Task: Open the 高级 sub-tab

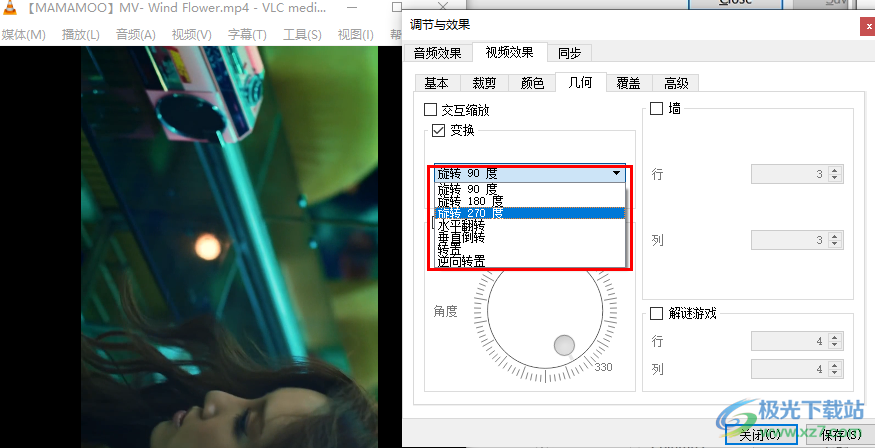Action: click(x=676, y=83)
